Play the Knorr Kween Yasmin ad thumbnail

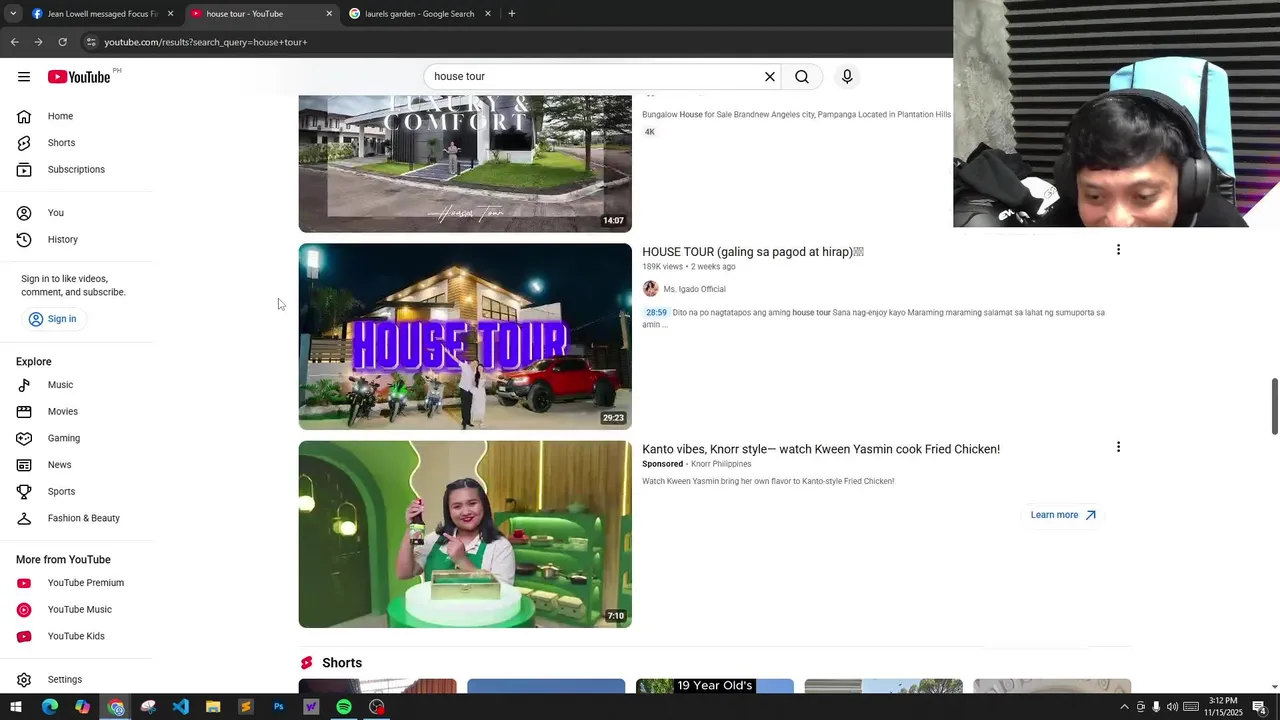(x=465, y=534)
